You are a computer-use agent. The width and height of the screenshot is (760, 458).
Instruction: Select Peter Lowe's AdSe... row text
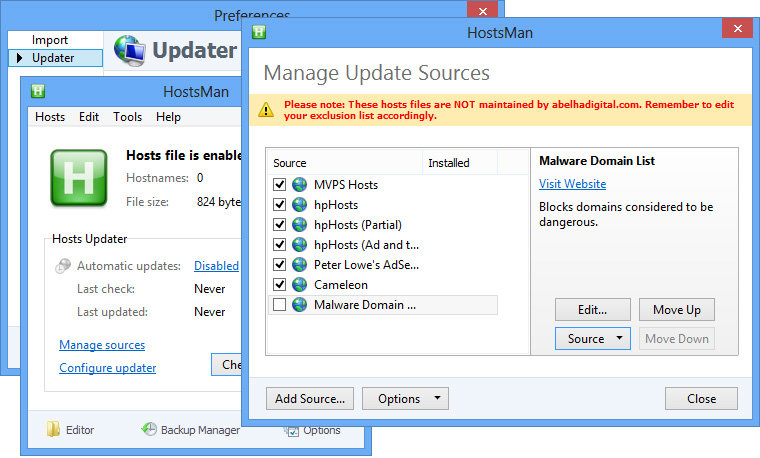[366, 265]
